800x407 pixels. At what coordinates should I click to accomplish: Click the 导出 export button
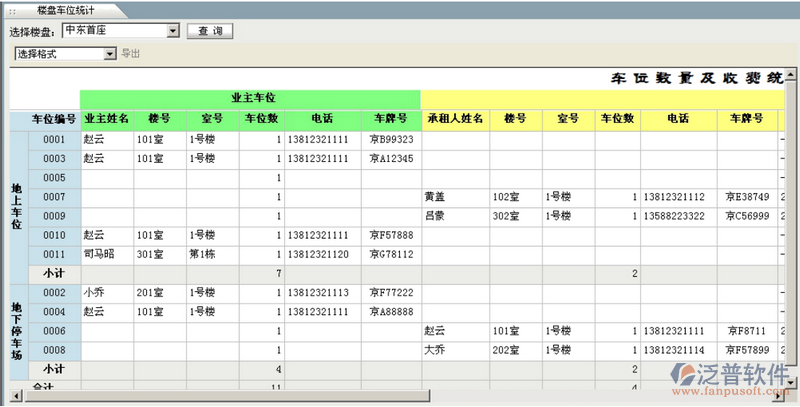(131, 54)
